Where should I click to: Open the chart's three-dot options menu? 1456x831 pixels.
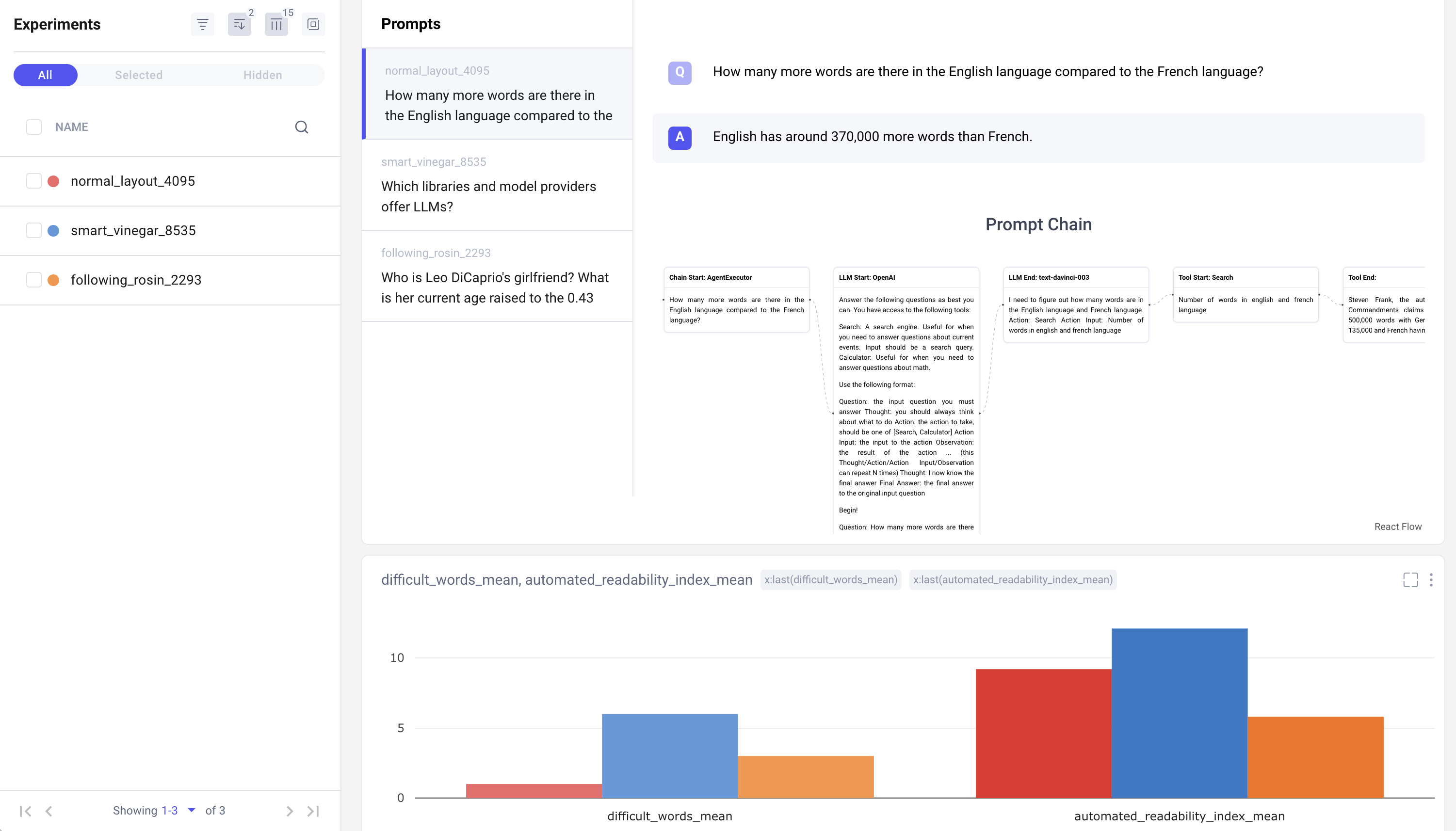1431,580
